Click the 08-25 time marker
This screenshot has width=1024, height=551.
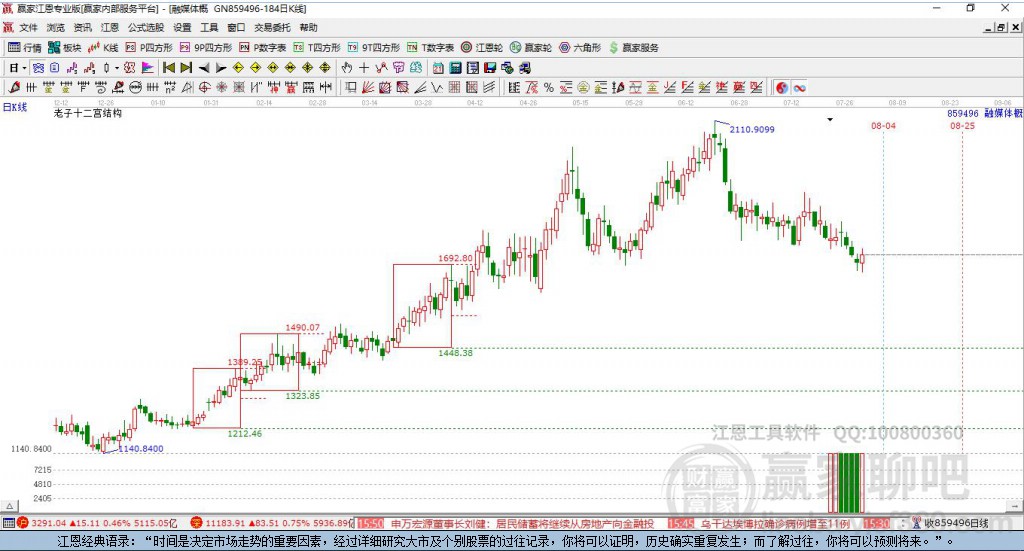pos(962,125)
